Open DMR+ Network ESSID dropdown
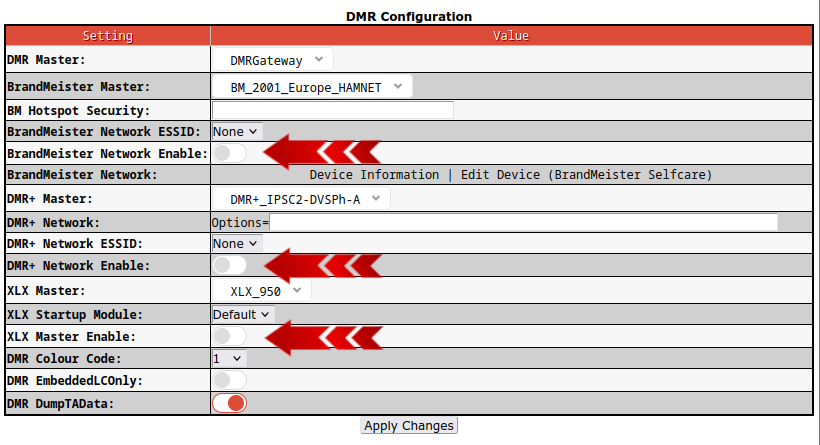Viewport: 820px width, 445px height. click(236, 243)
